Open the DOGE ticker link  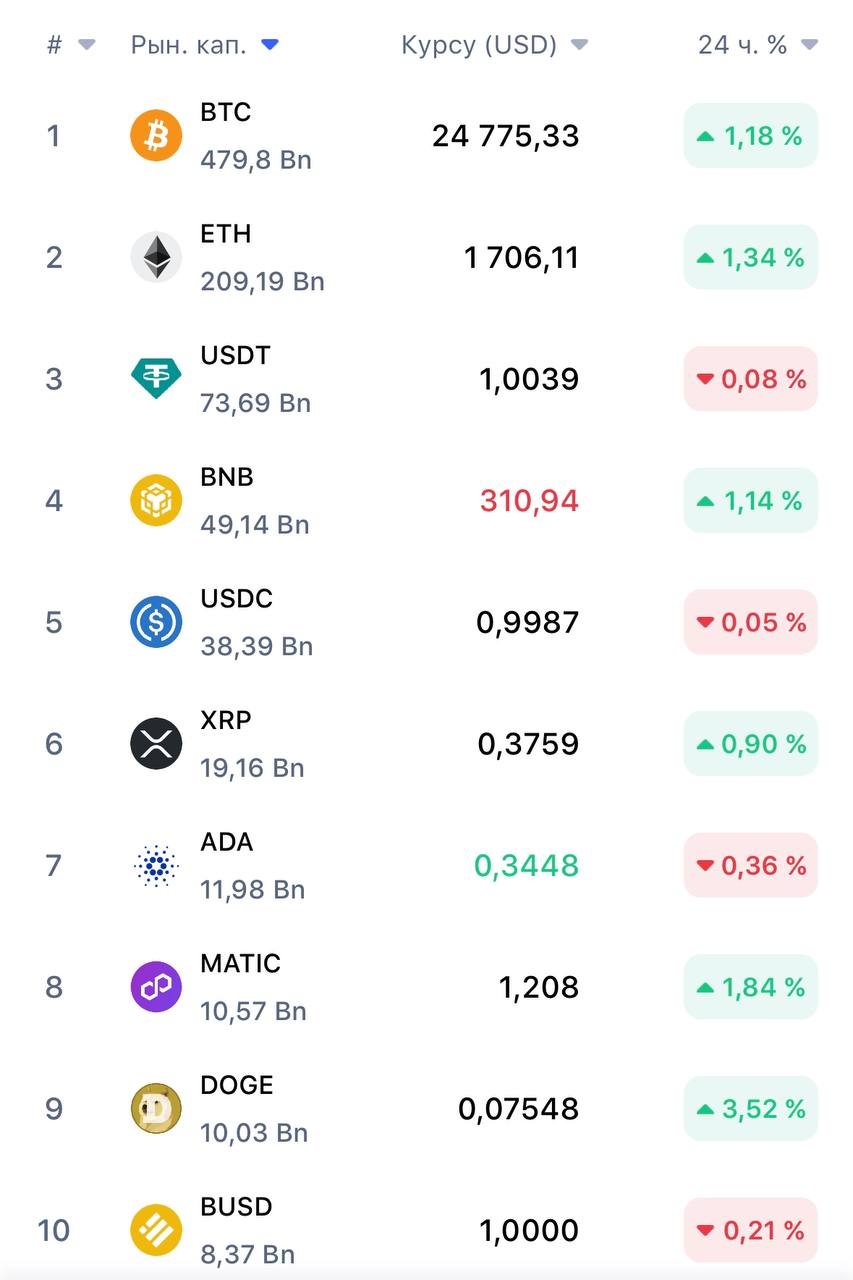tap(236, 1086)
